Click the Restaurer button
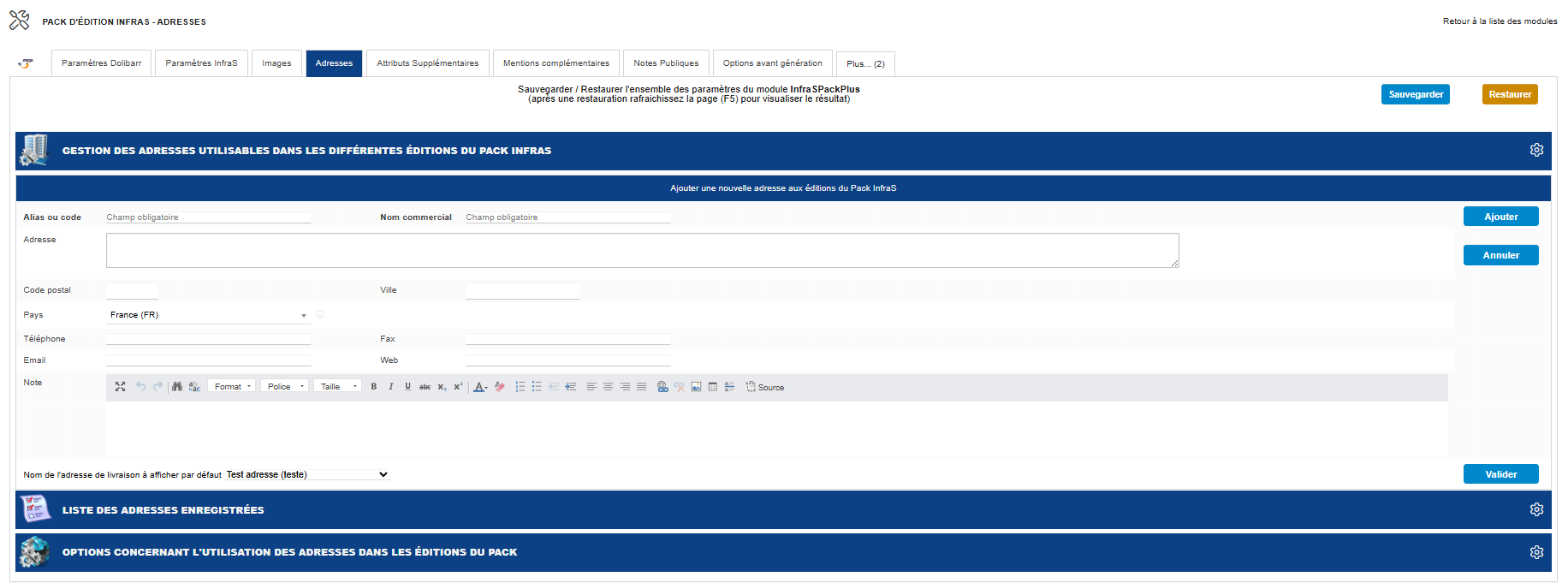1568x583 pixels. (1510, 94)
